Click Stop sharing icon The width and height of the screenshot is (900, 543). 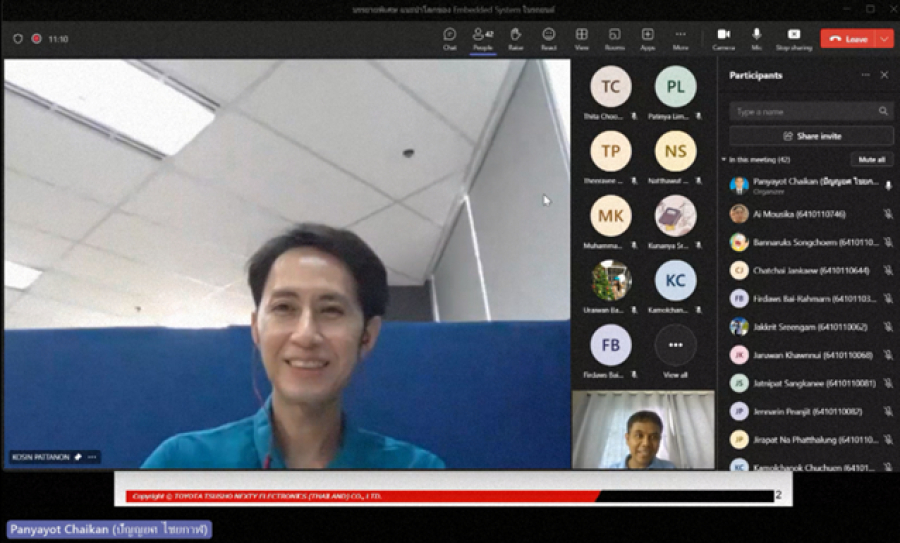794,37
